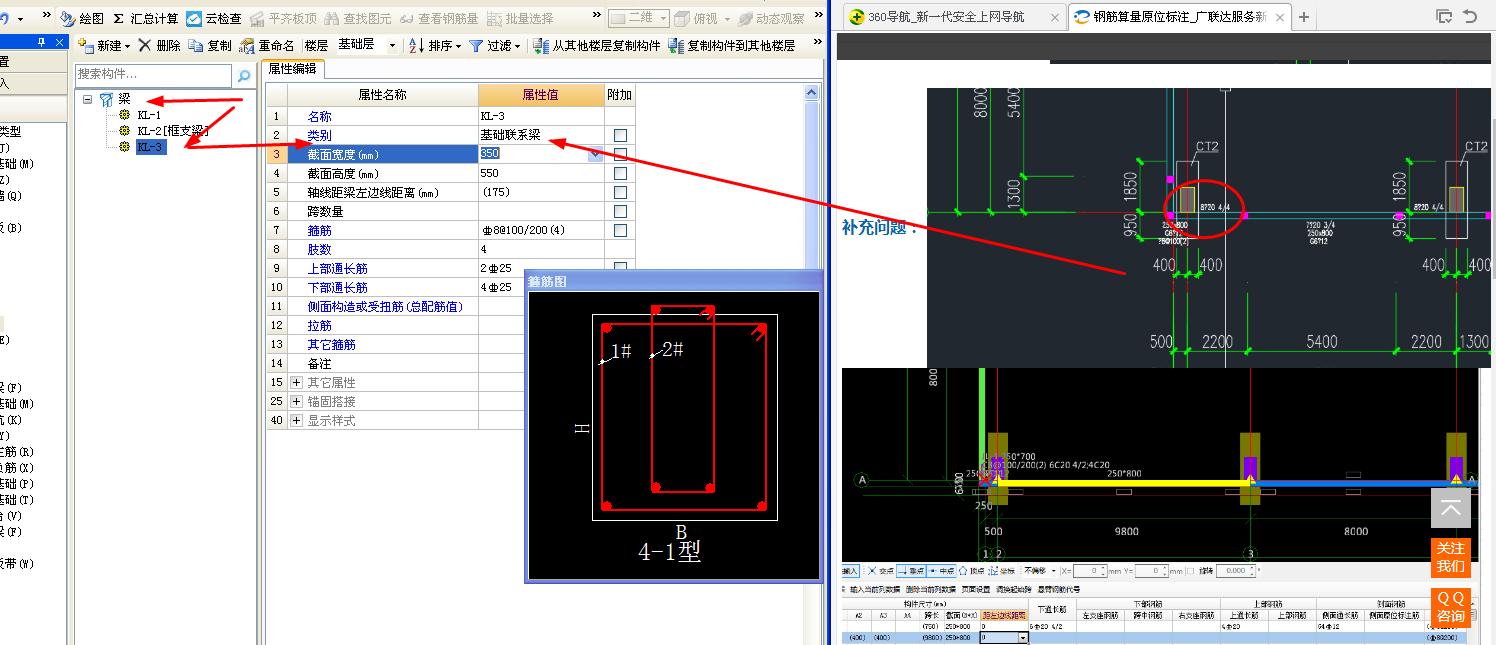Click 拉筋 property name link

[x=319, y=326]
